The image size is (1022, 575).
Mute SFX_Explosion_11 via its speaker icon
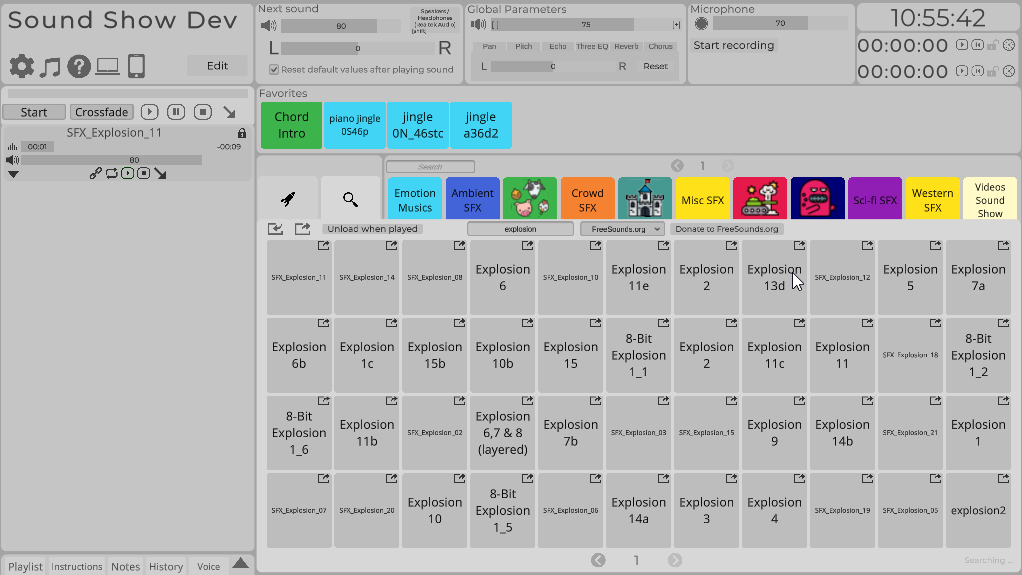click(12, 160)
